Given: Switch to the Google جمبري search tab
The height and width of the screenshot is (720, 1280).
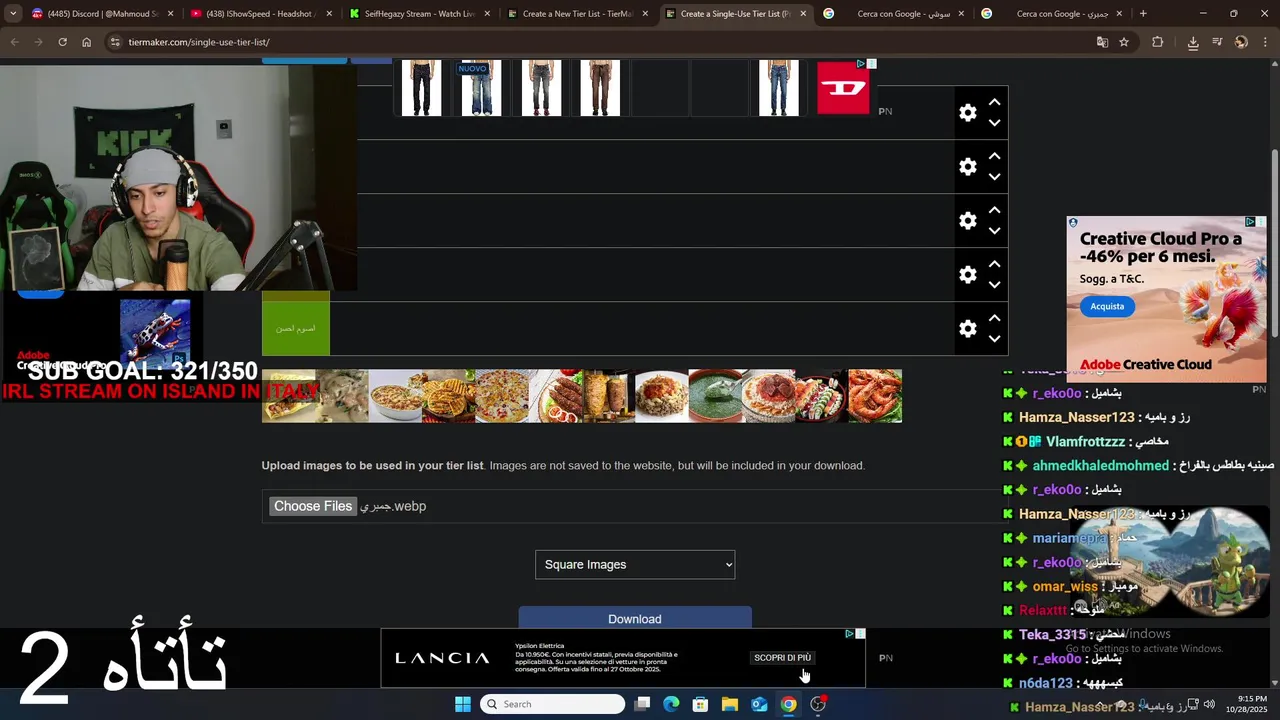Looking at the screenshot, I should [1053, 14].
